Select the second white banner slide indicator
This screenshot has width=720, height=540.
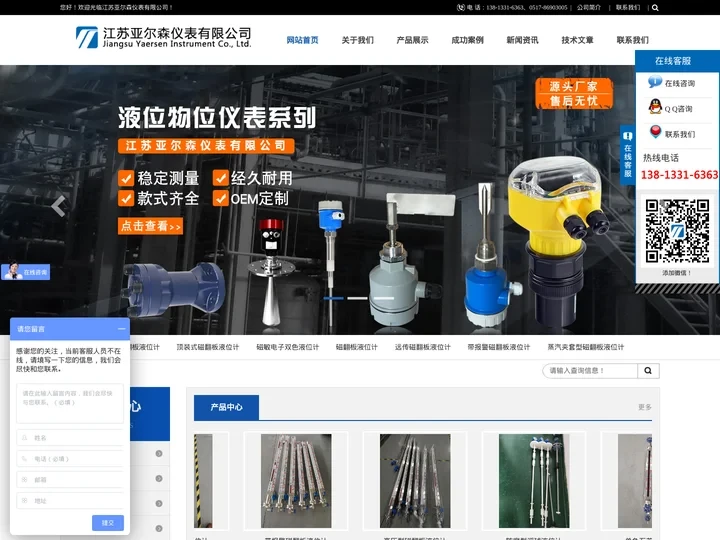(x=357, y=298)
